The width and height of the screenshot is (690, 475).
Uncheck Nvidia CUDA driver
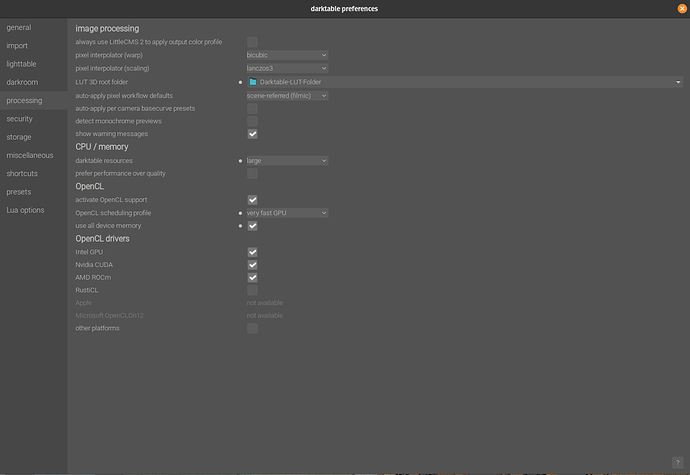[x=252, y=265]
